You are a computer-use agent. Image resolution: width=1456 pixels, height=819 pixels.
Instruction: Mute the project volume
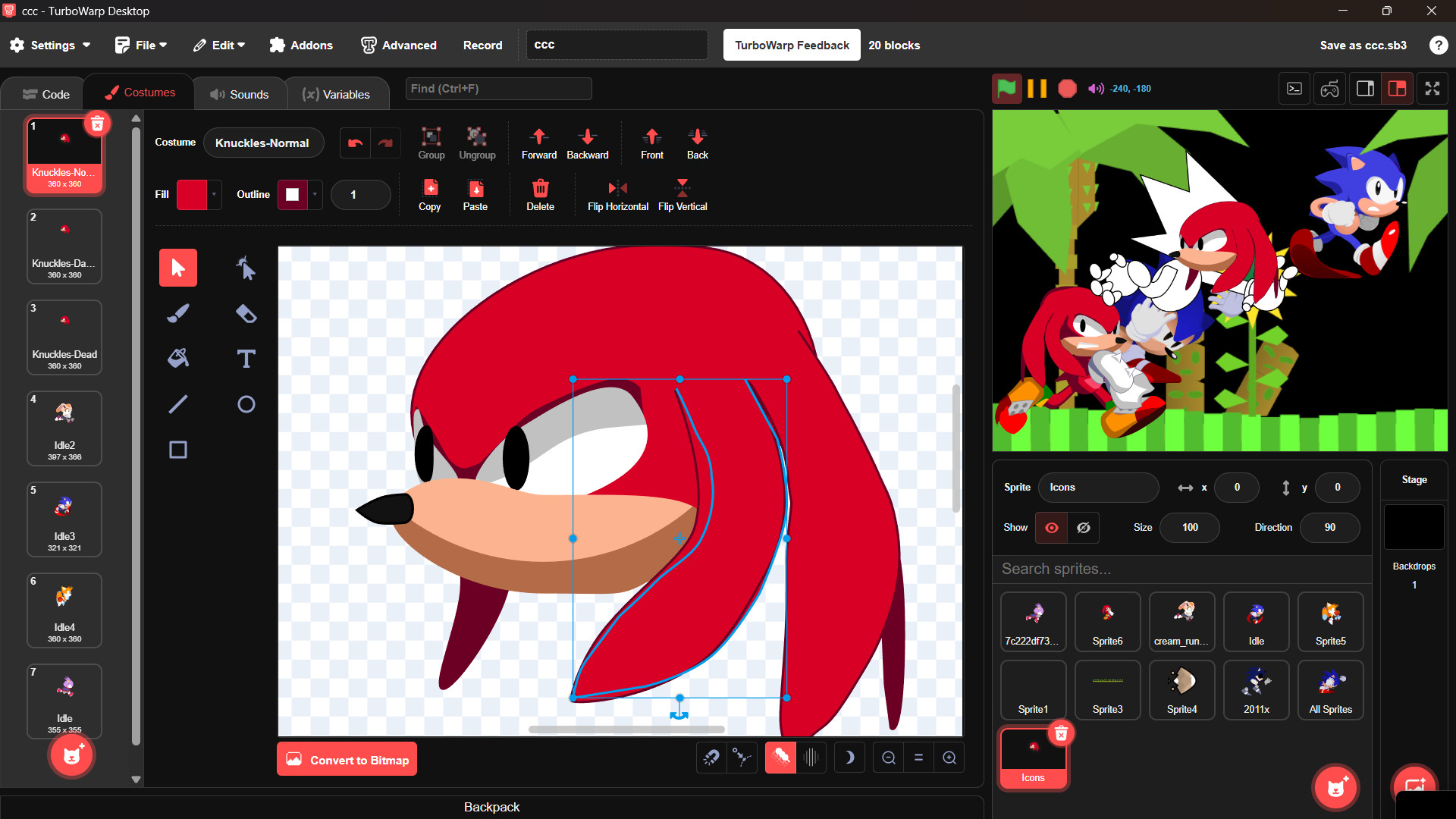tap(1096, 89)
